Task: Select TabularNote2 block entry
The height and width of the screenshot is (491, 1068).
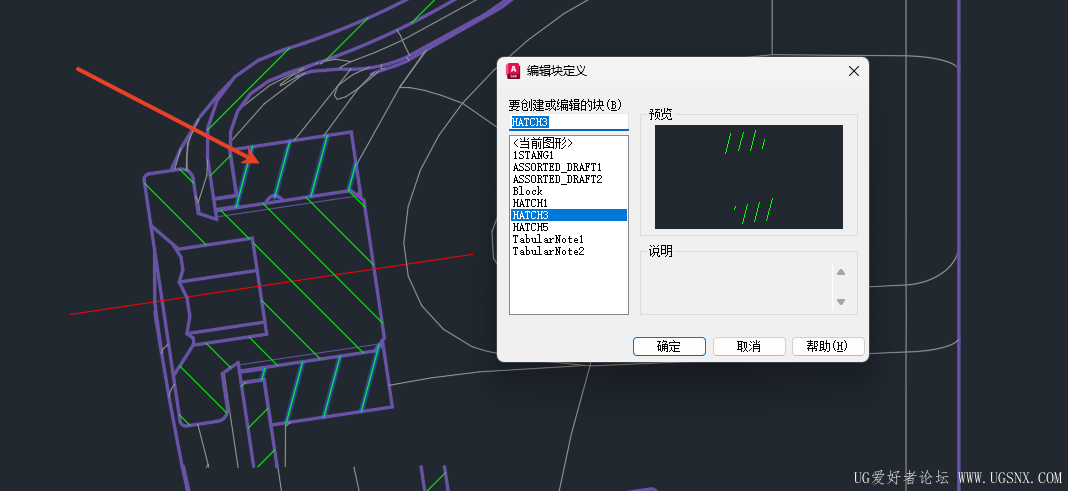Action: (548, 251)
